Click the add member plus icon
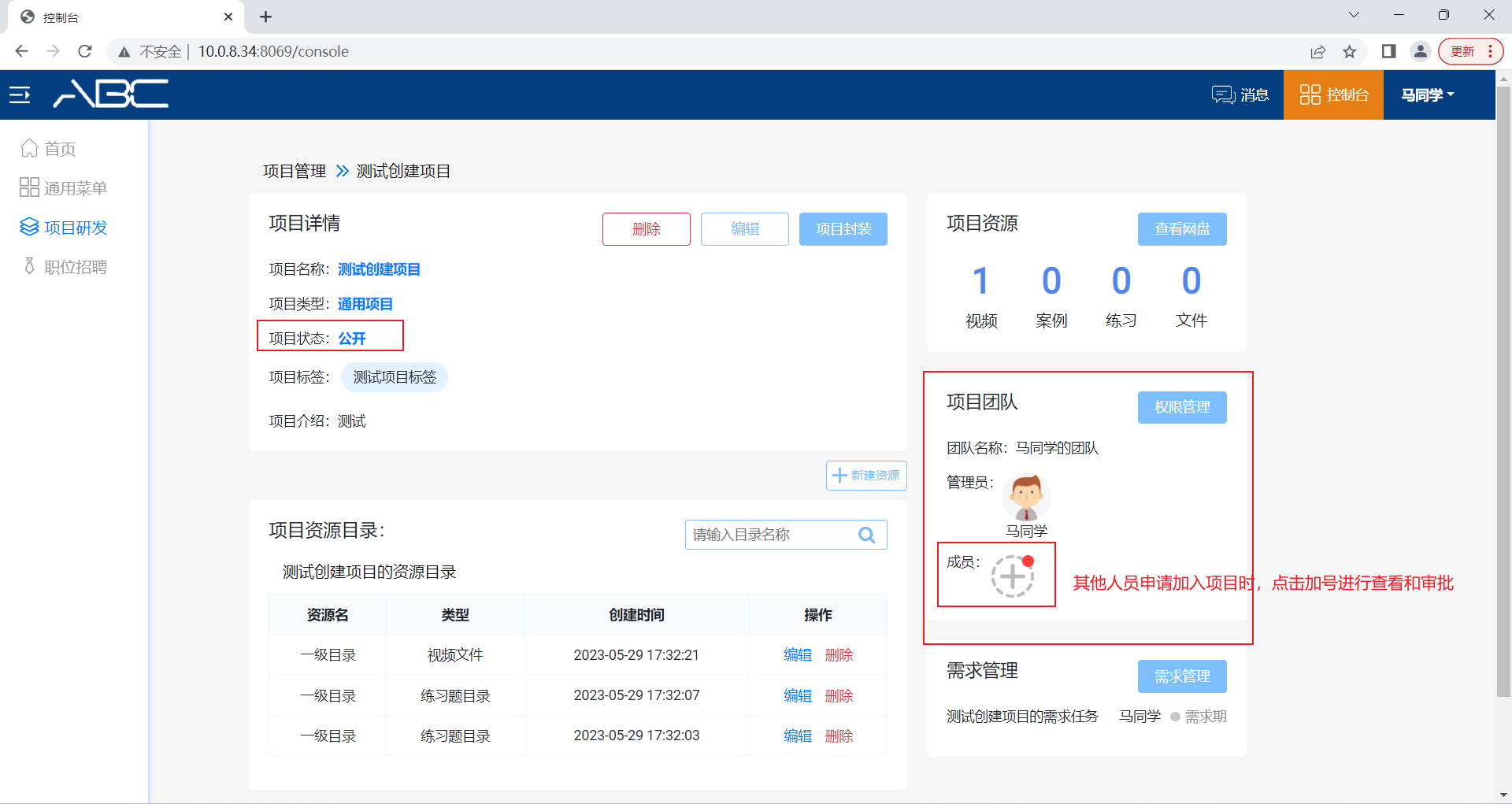The image size is (1512, 804). click(x=1012, y=576)
